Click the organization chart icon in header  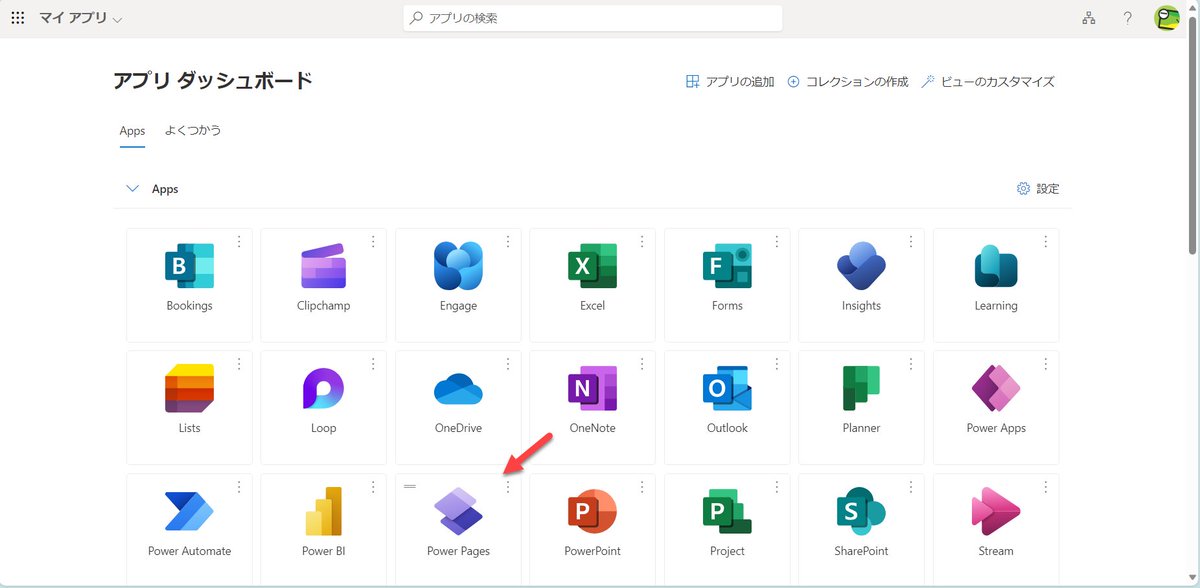coord(1089,18)
